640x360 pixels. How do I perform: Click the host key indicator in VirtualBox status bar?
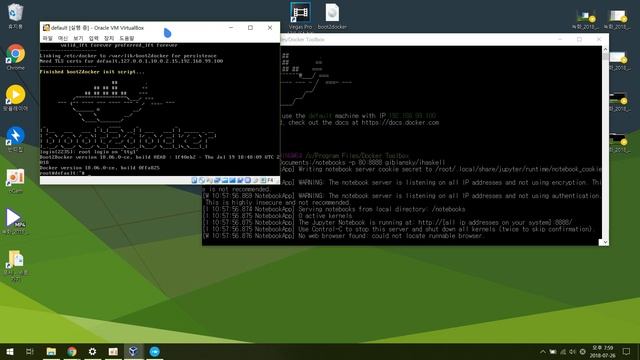pos(270,180)
